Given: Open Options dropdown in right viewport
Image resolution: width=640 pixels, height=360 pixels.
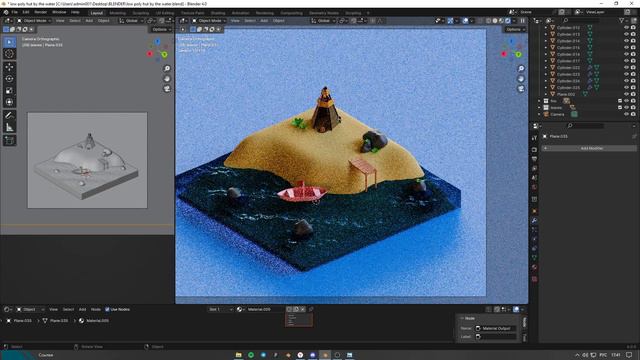Looking at the screenshot, I should pyautogui.click(x=515, y=29).
